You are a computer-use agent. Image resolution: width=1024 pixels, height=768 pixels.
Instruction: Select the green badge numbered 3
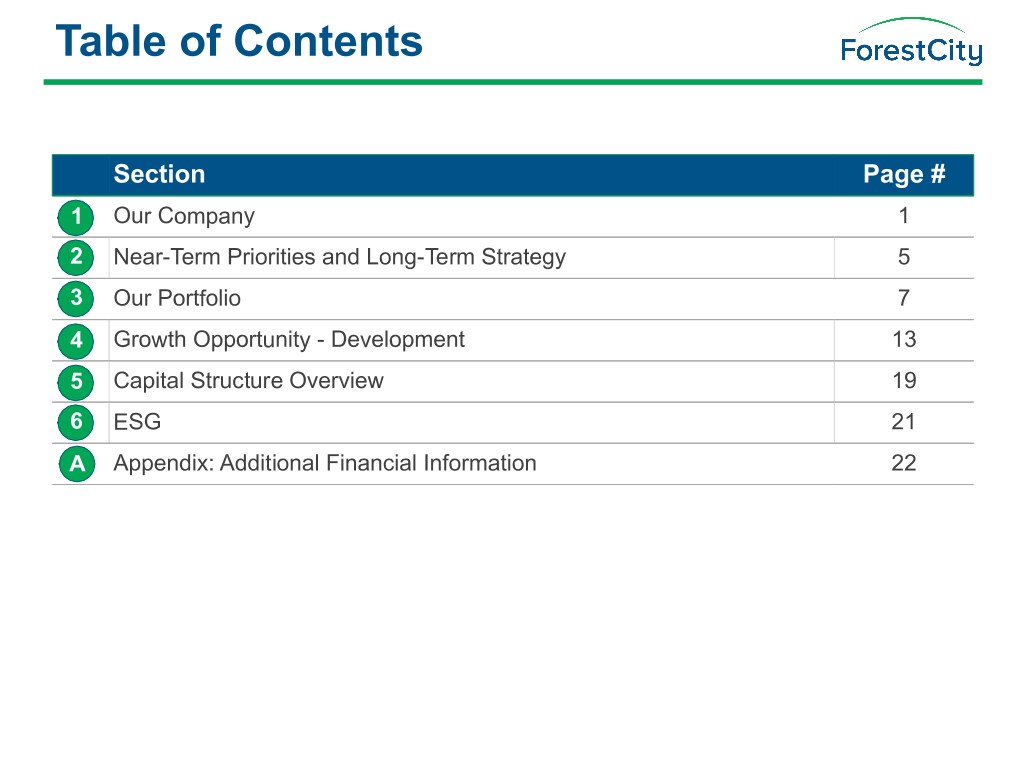(76, 298)
